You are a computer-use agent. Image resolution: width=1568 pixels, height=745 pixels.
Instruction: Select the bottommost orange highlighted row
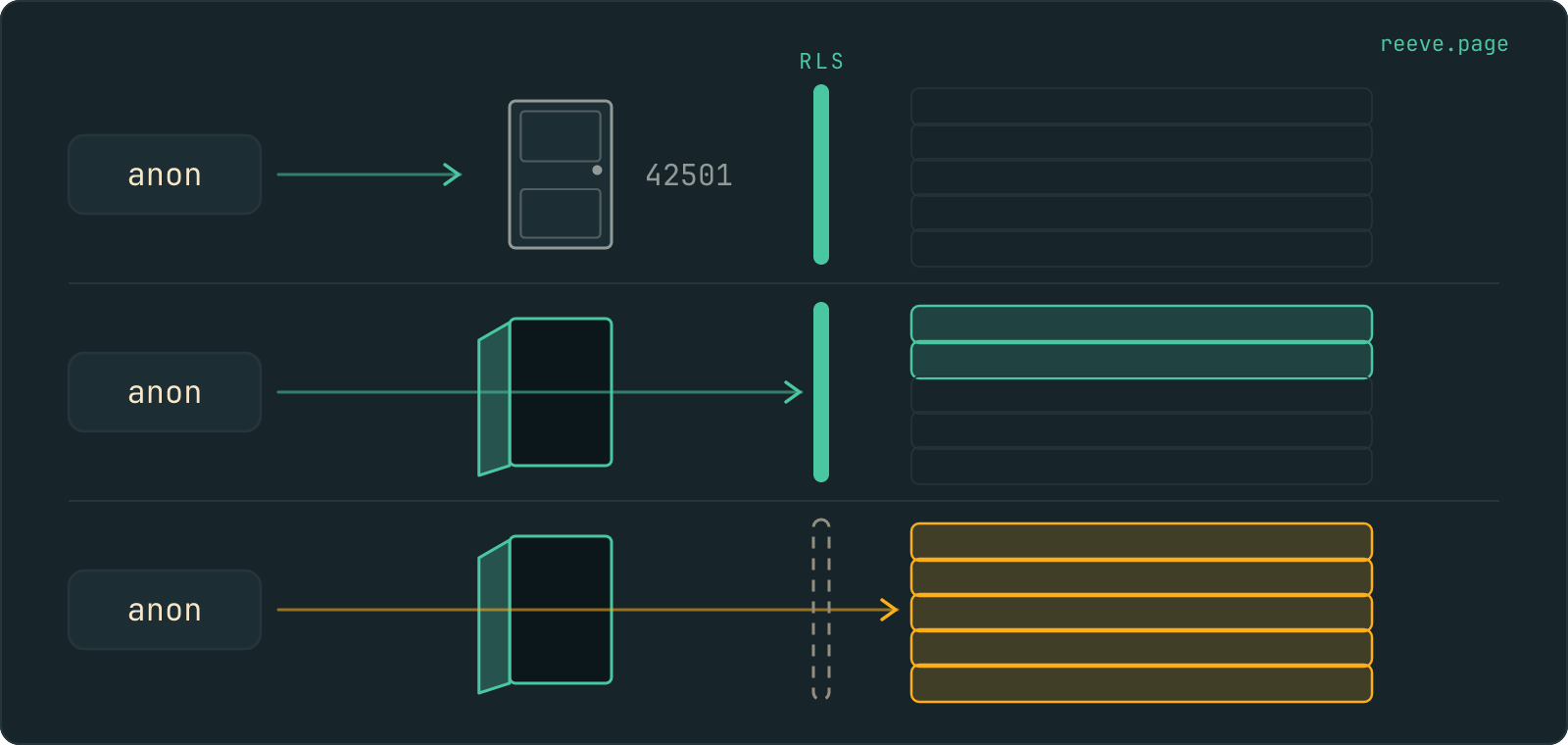tap(1142, 684)
